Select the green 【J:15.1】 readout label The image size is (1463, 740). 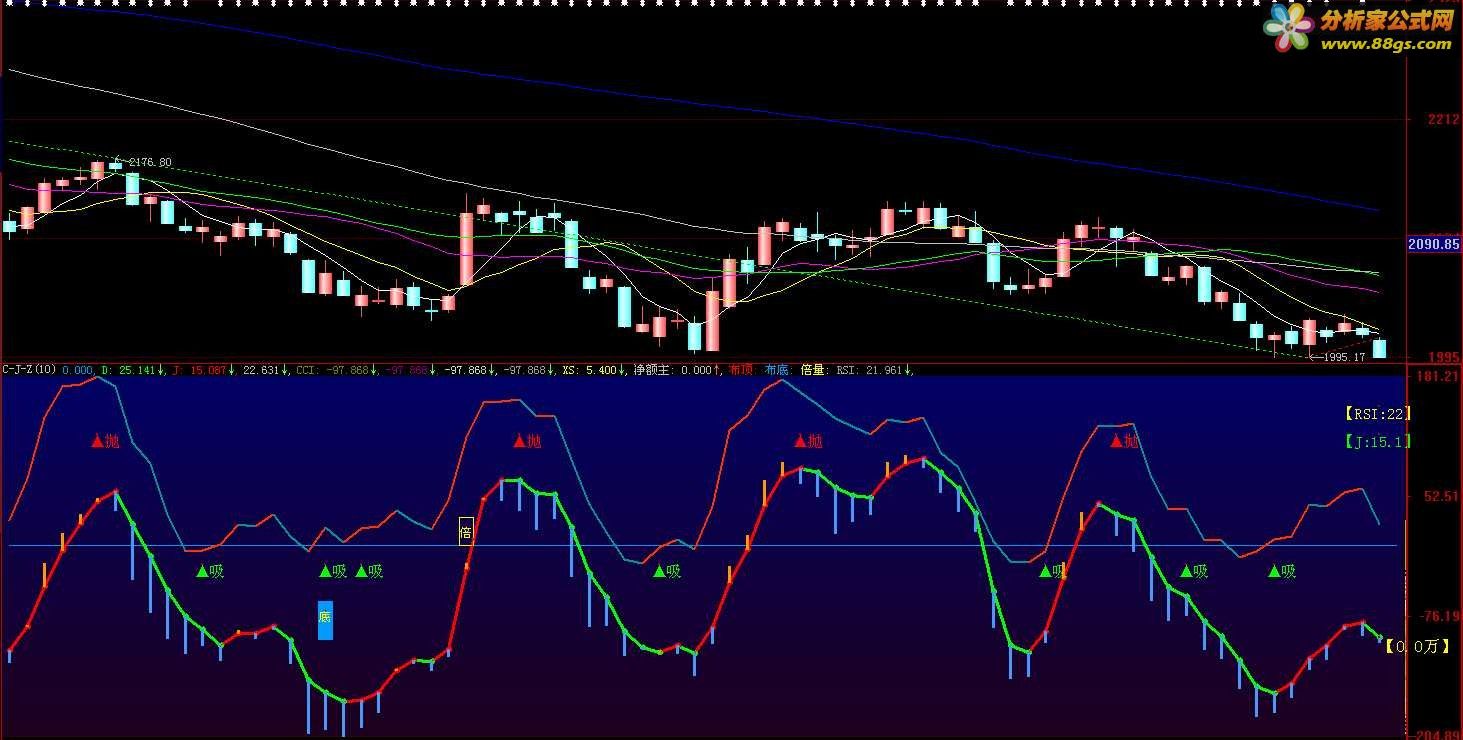(x=1377, y=441)
